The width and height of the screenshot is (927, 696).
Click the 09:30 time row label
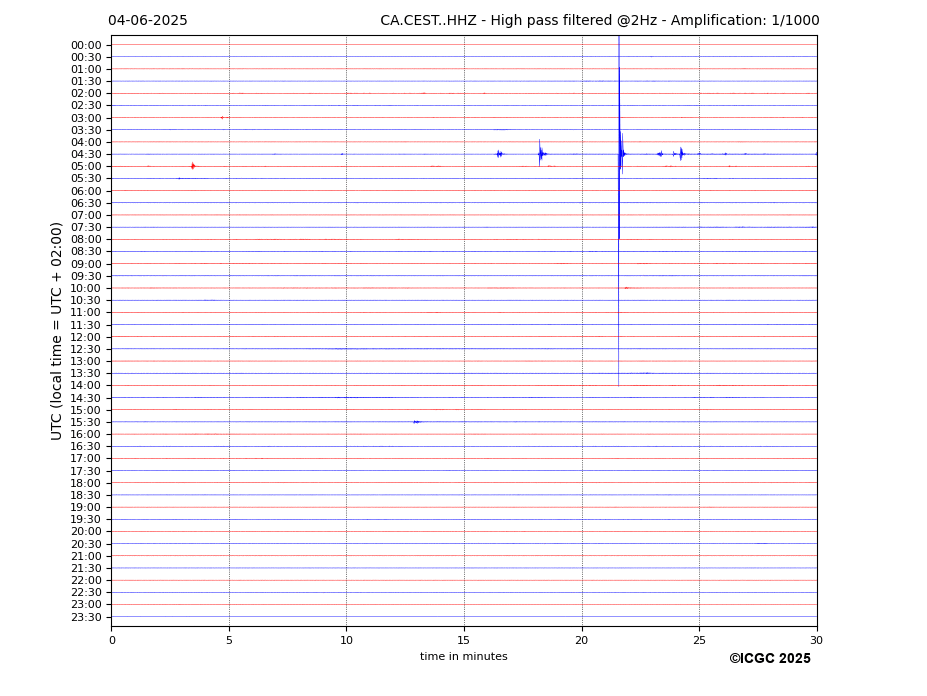(x=86, y=276)
